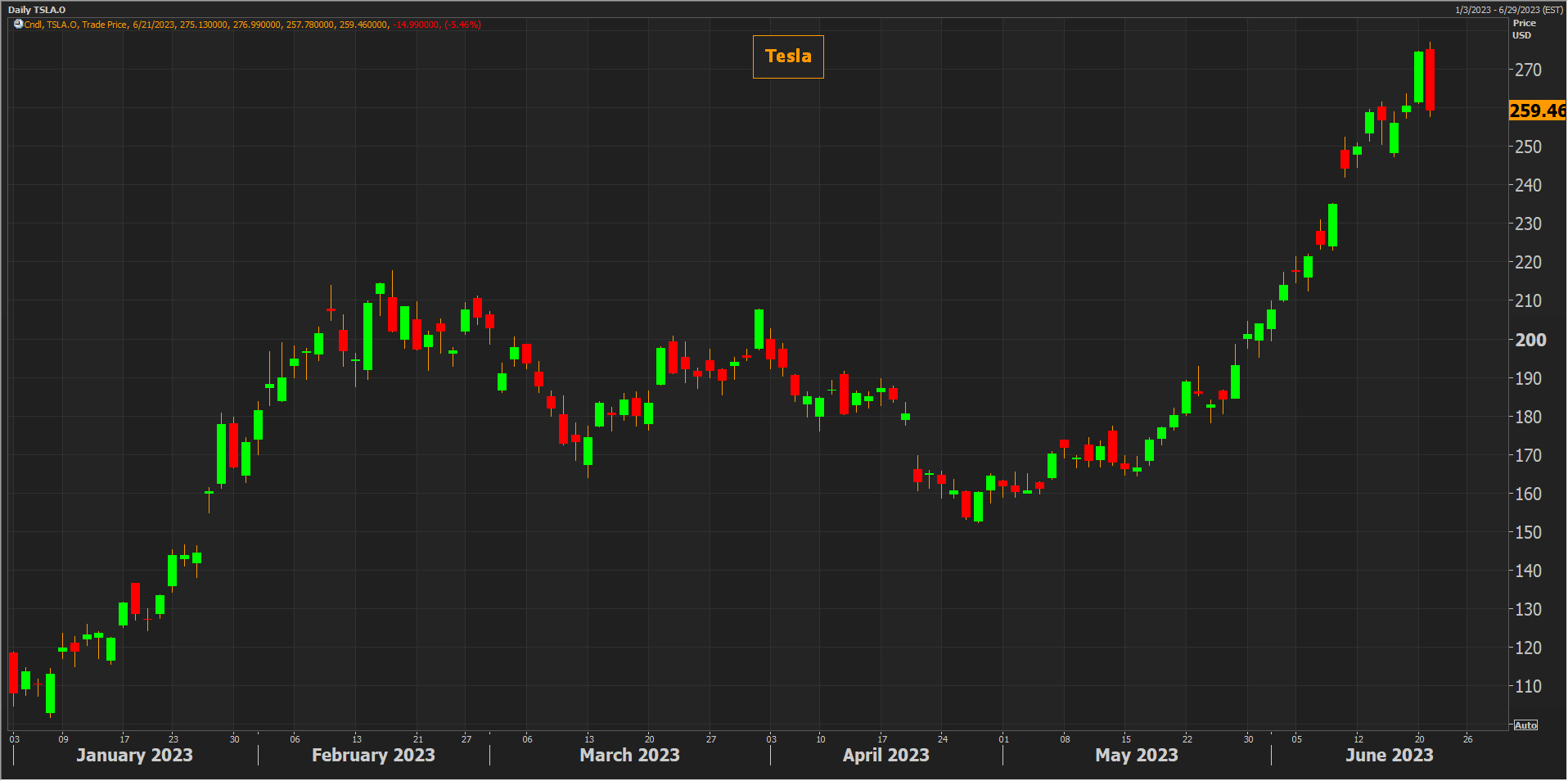This screenshot has height=781, width=1568.
Task: Click the clock icon beside the Cndl legend
Action: pyautogui.click(x=18, y=25)
